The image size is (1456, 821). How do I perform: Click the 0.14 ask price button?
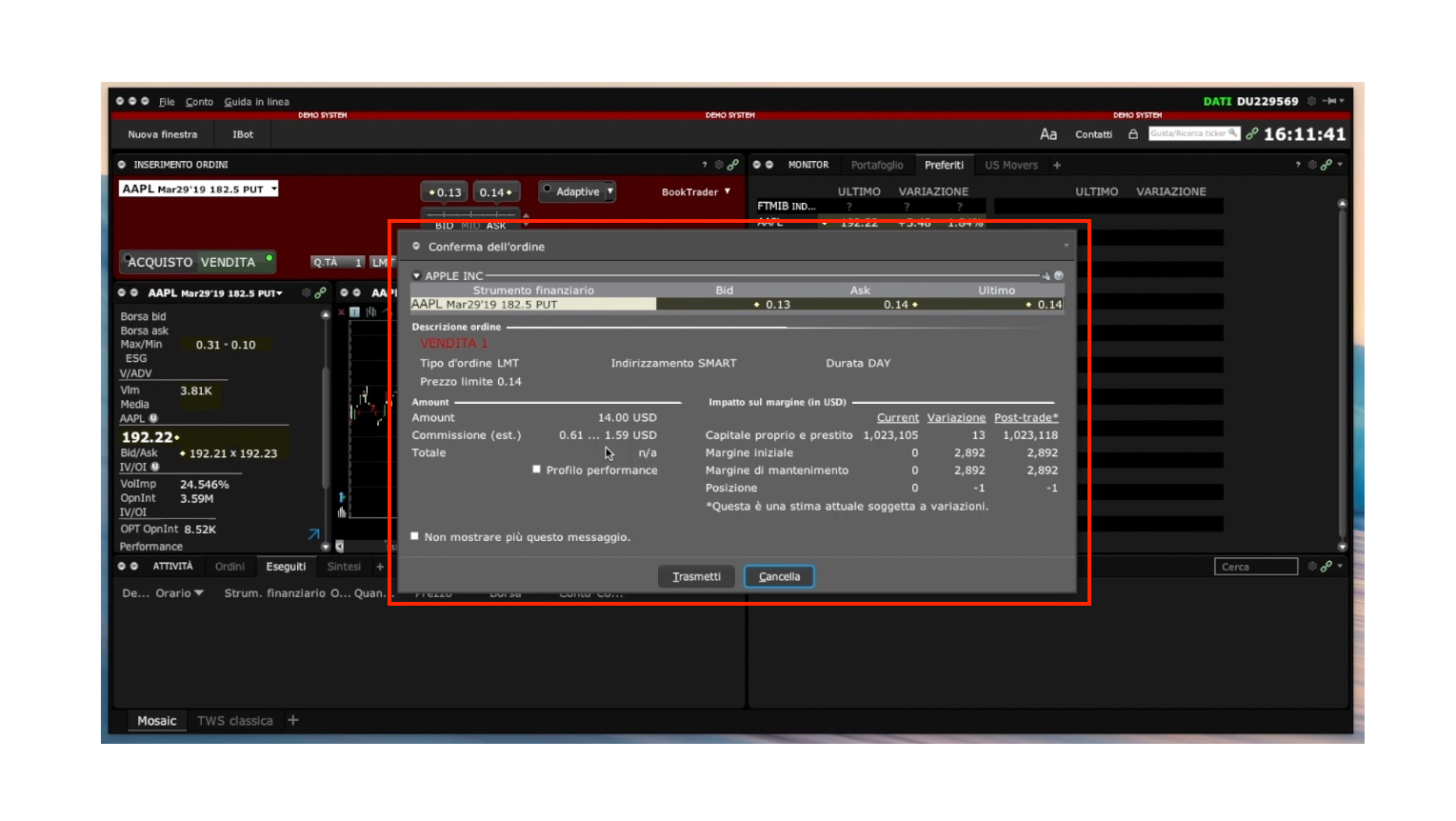click(496, 192)
